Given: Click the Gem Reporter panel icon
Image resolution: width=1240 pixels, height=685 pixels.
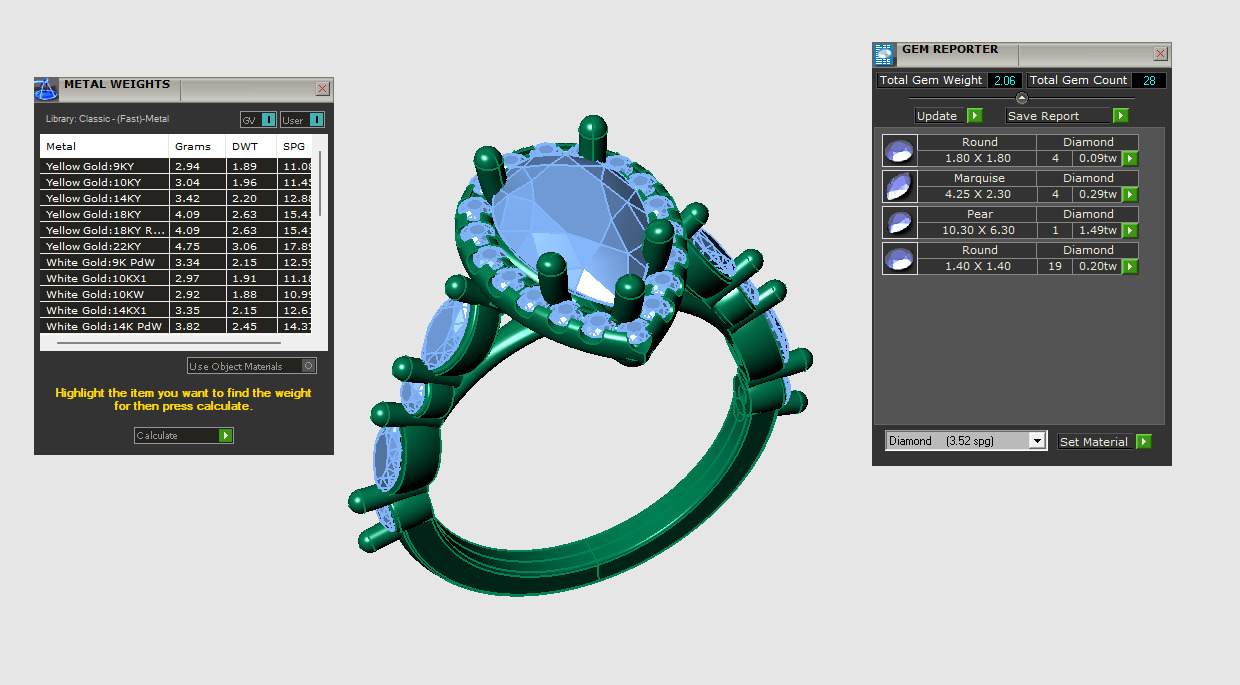Looking at the screenshot, I should [884, 54].
